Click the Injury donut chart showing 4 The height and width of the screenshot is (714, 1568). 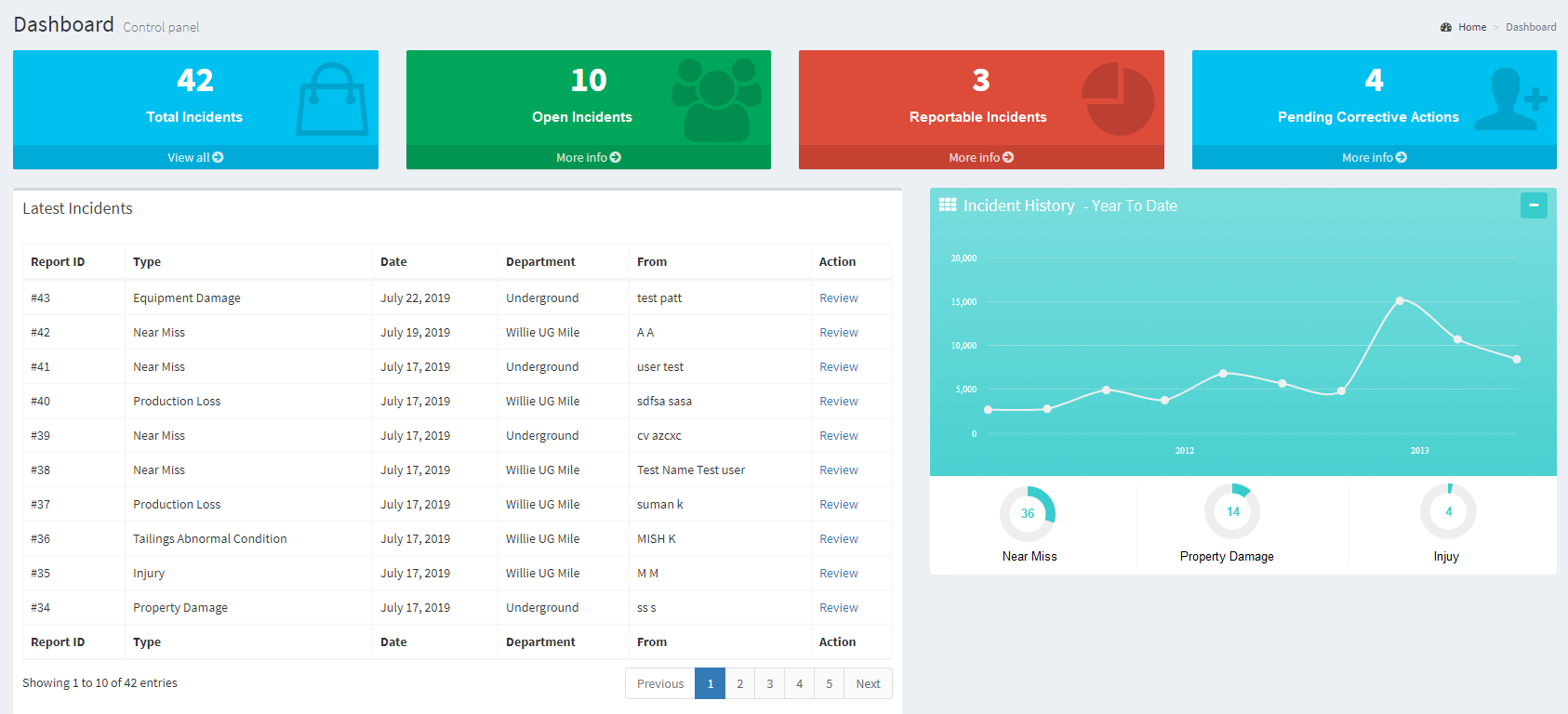click(1448, 511)
